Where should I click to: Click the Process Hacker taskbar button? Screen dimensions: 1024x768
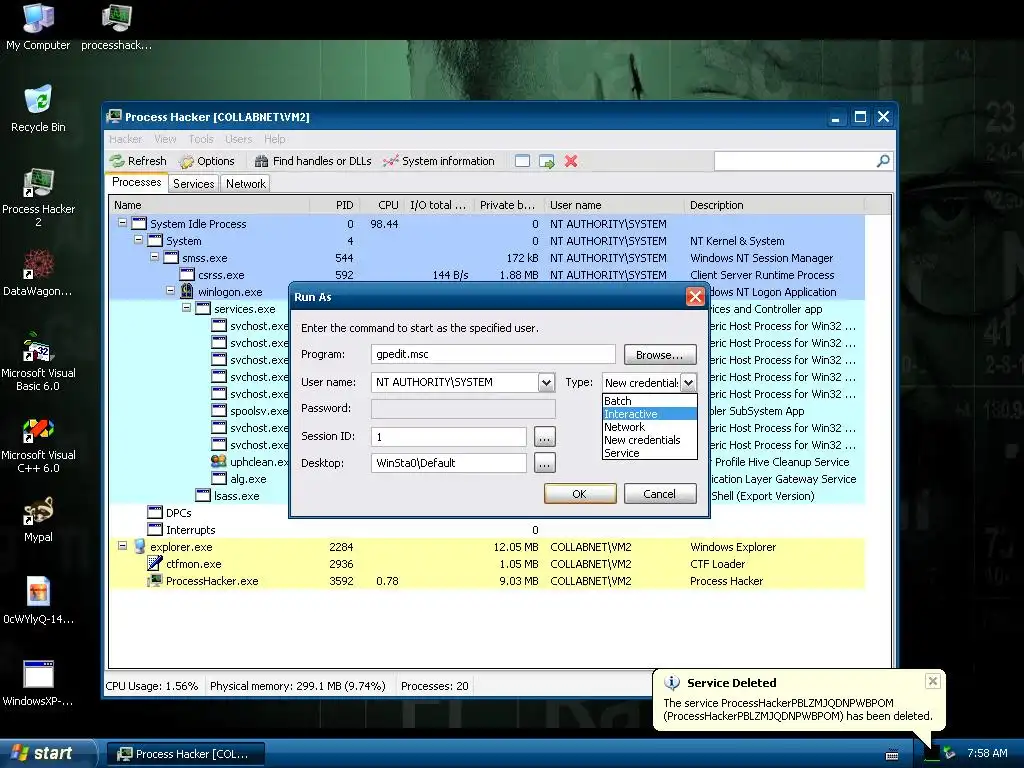click(185, 754)
